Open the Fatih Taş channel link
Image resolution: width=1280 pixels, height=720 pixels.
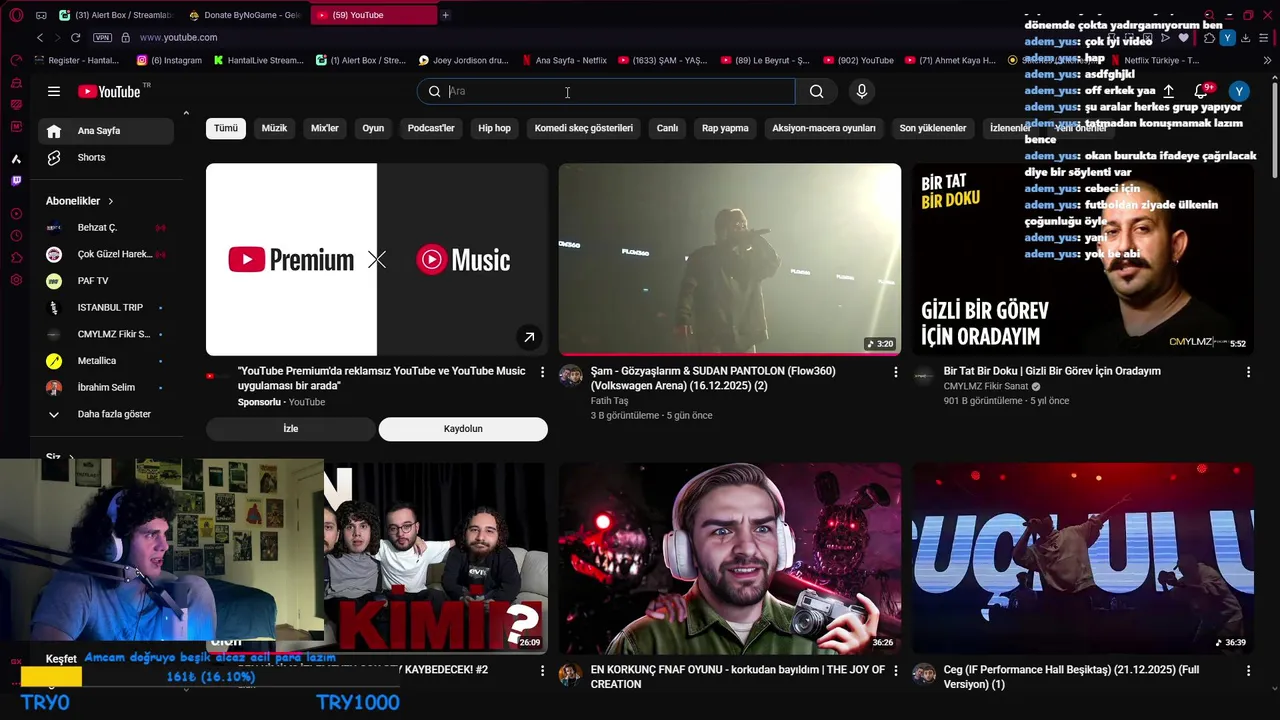click(609, 401)
